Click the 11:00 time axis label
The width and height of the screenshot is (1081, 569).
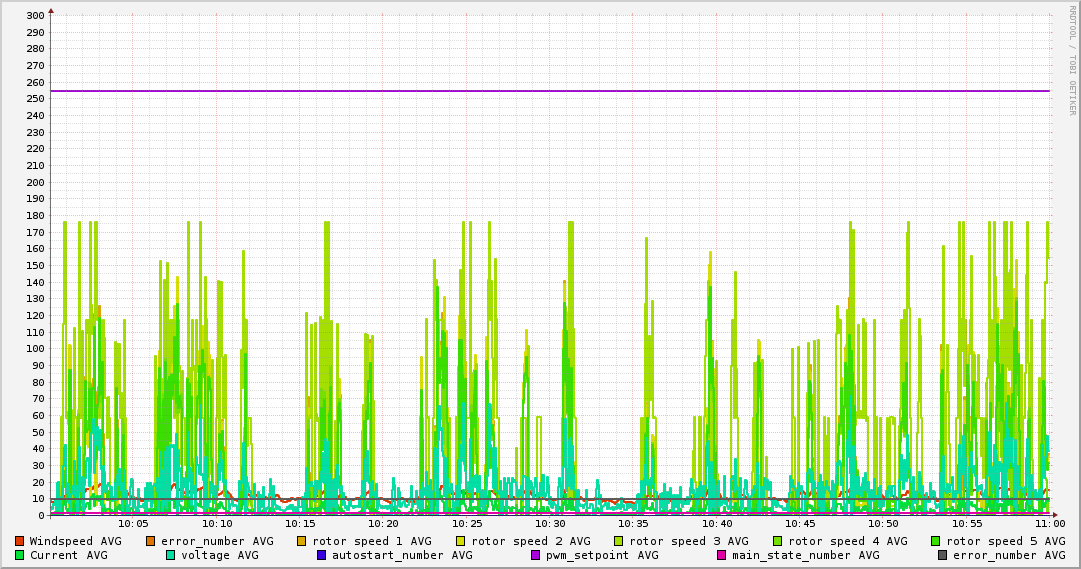coord(1049,523)
